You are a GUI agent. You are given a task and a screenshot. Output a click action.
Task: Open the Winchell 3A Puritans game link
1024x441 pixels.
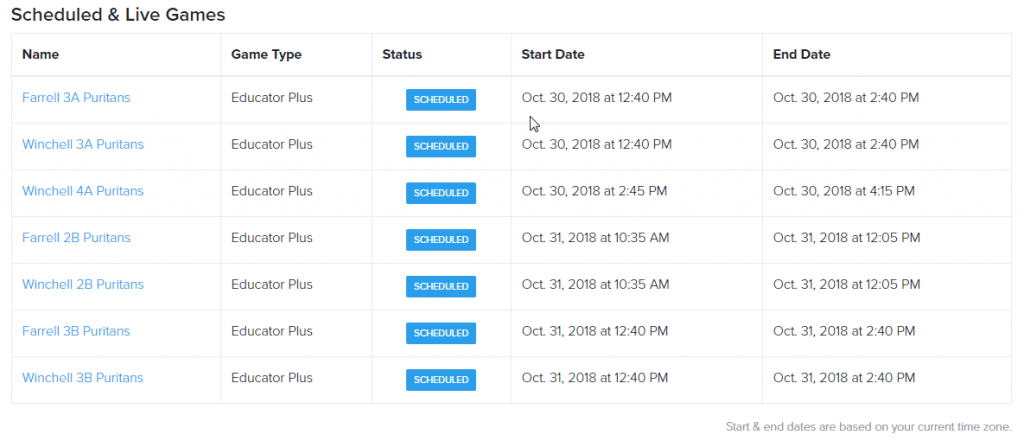tap(83, 145)
